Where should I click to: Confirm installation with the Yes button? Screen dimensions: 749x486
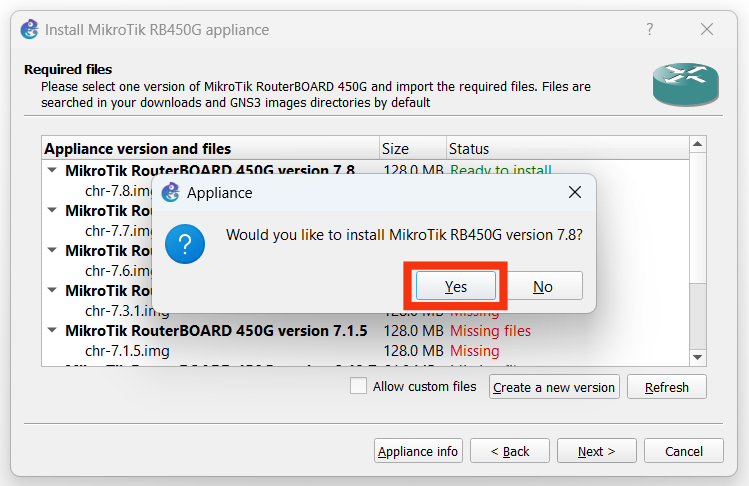(x=456, y=287)
